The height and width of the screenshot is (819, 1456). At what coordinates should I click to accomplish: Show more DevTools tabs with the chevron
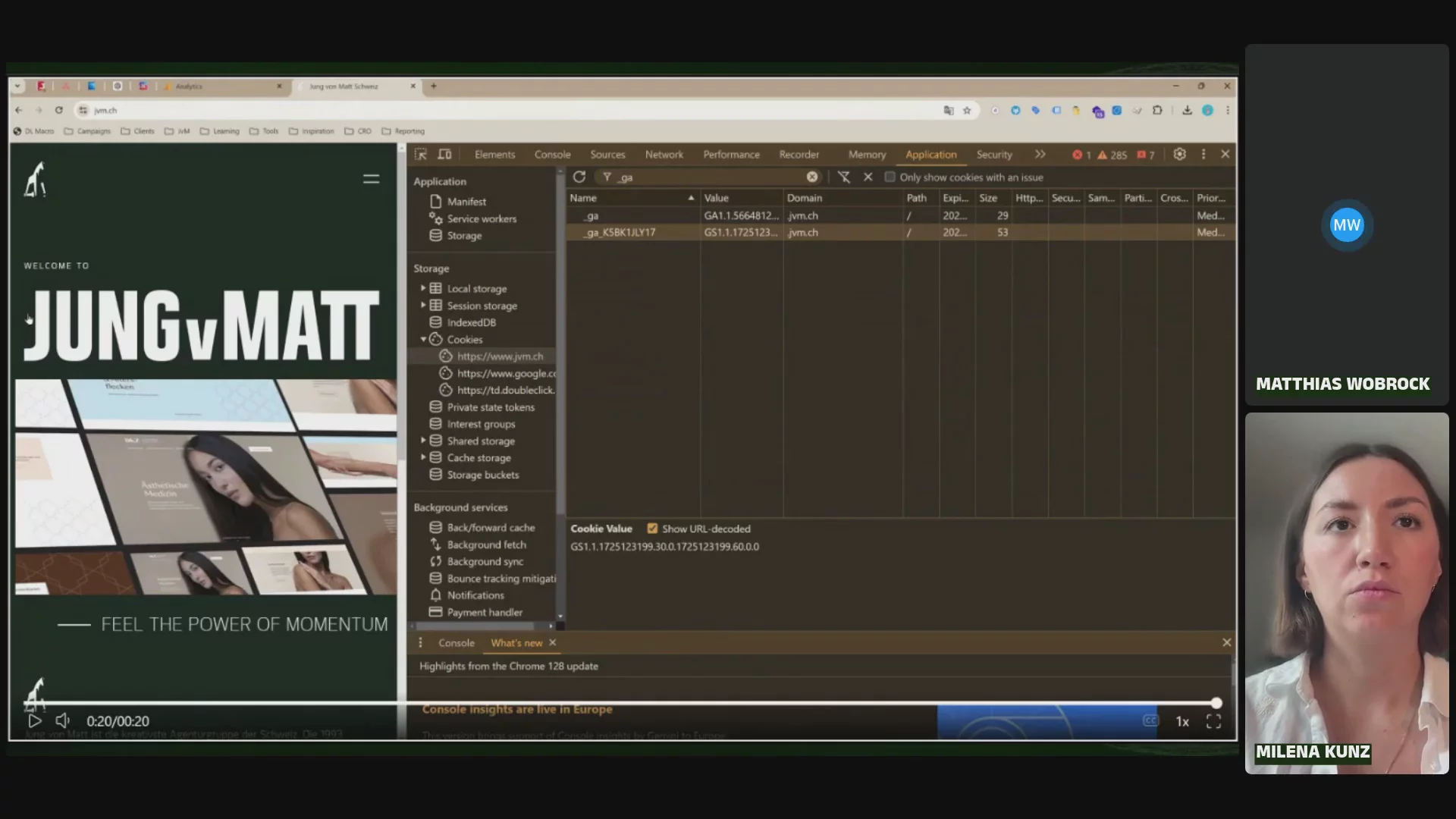tap(1040, 154)
